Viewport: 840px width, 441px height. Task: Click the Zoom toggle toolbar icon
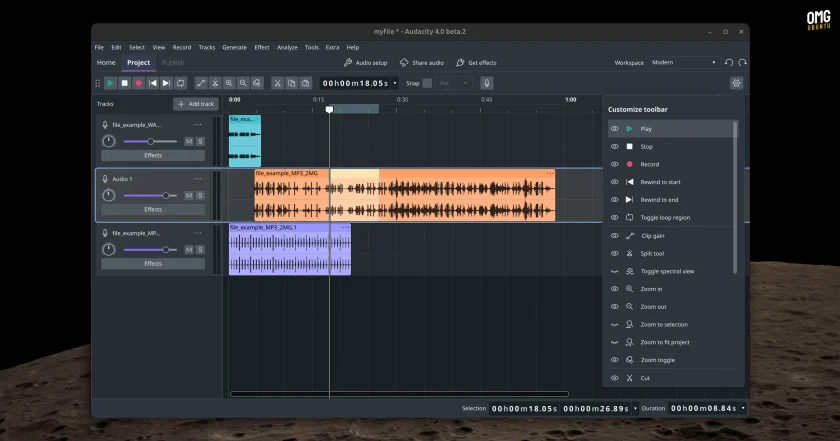coord(257,83)
